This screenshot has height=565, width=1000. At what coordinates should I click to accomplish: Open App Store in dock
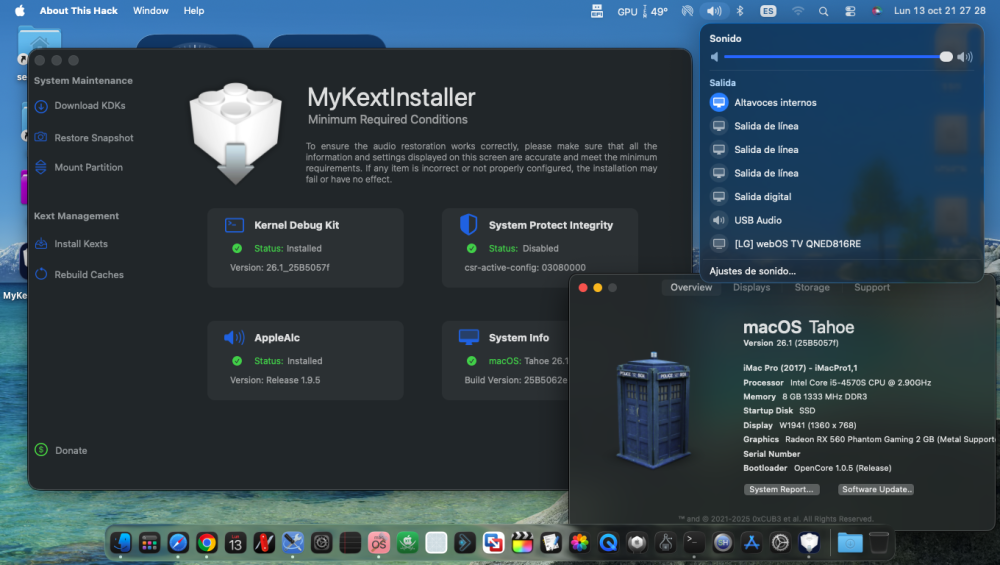click(751, 543)
